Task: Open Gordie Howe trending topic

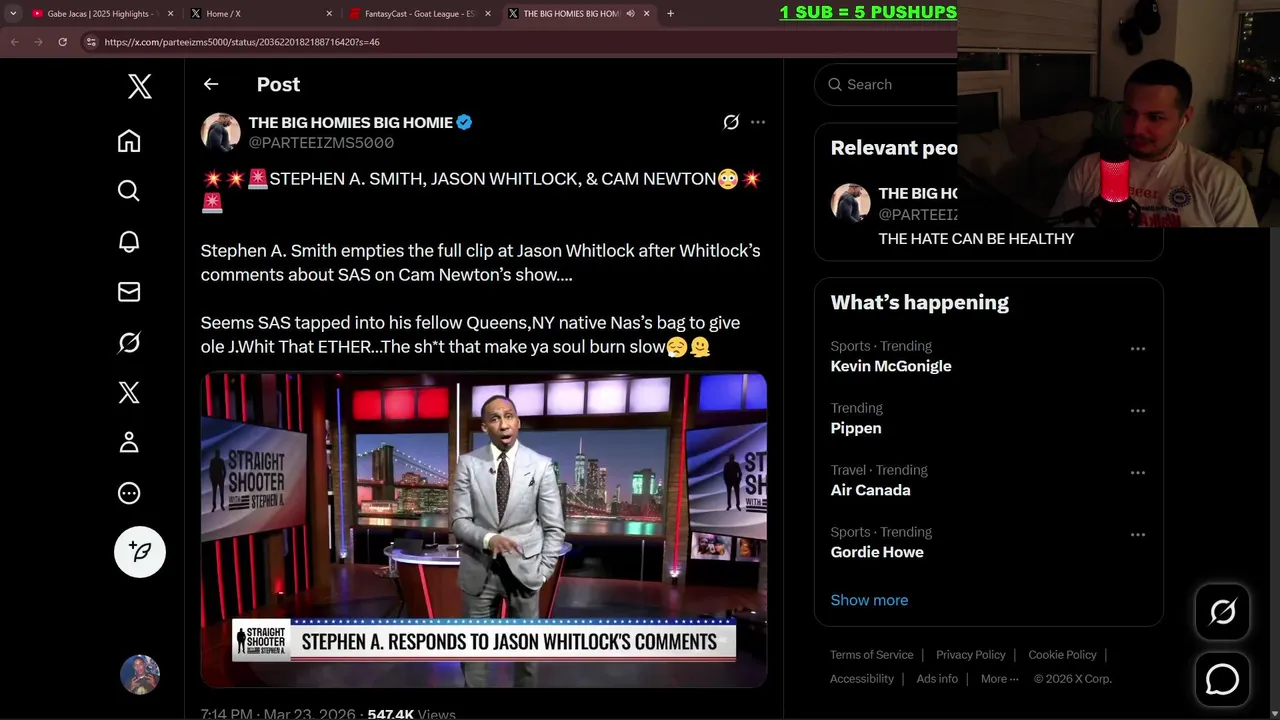Action: [x=877, y=552]
